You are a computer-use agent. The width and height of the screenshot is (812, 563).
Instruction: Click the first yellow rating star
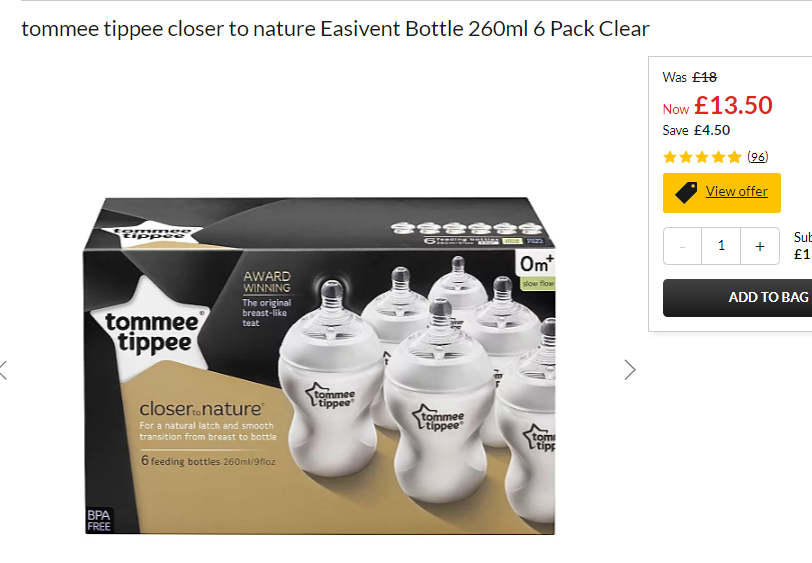(670, 157)
